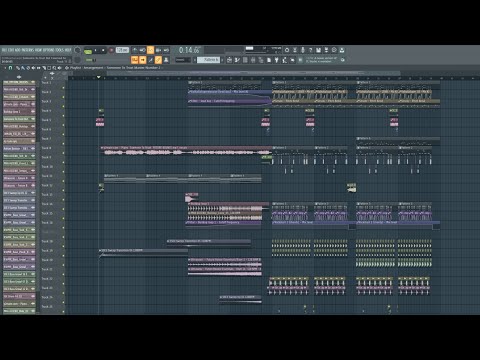Select the Select tool in Playlist
Viewport: 480px width, 360px height.
pos(49,68)
